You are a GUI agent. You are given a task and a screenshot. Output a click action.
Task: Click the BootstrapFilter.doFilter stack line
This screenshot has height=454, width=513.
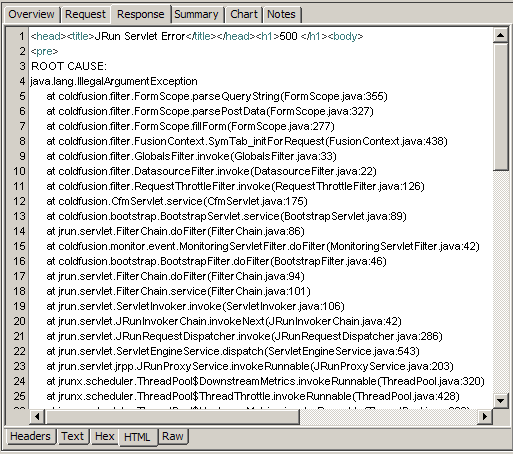pos(216,261)
